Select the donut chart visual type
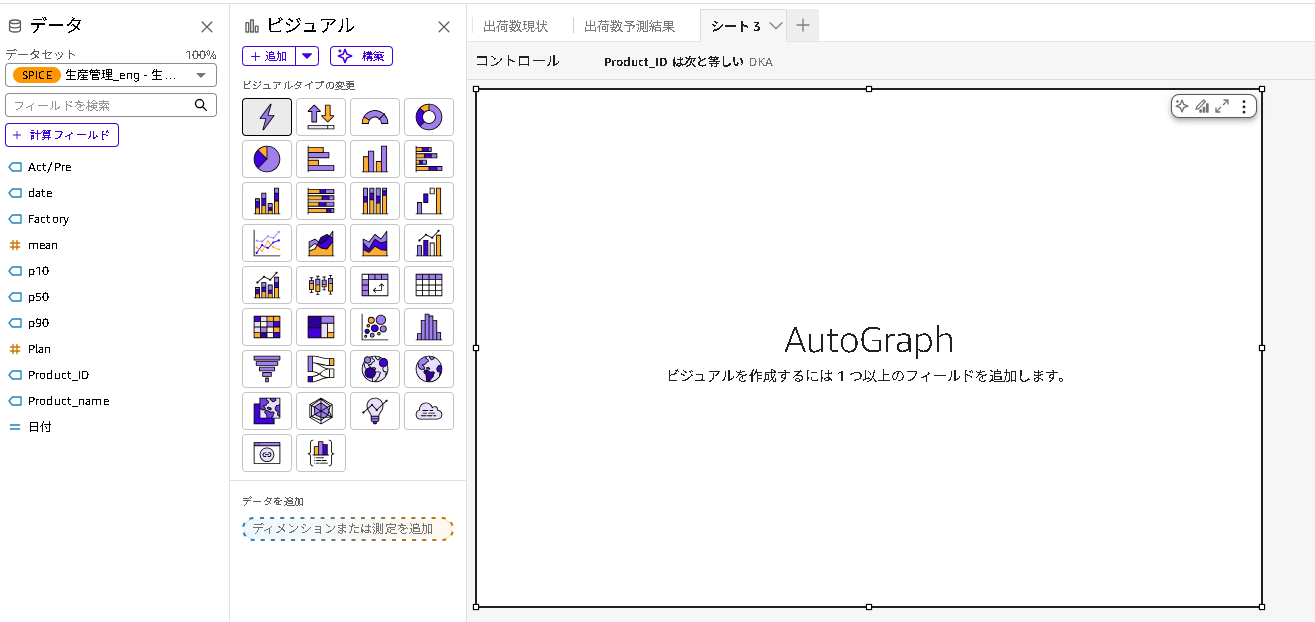This screenshot has width=1315, height=622. point(429,117)
